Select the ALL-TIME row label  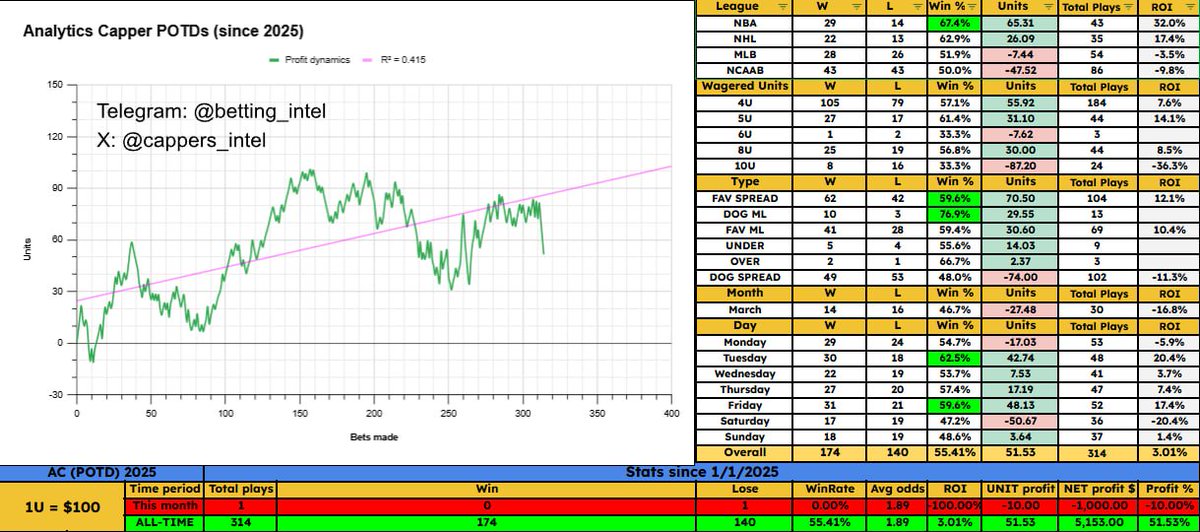tap(163, 522)
